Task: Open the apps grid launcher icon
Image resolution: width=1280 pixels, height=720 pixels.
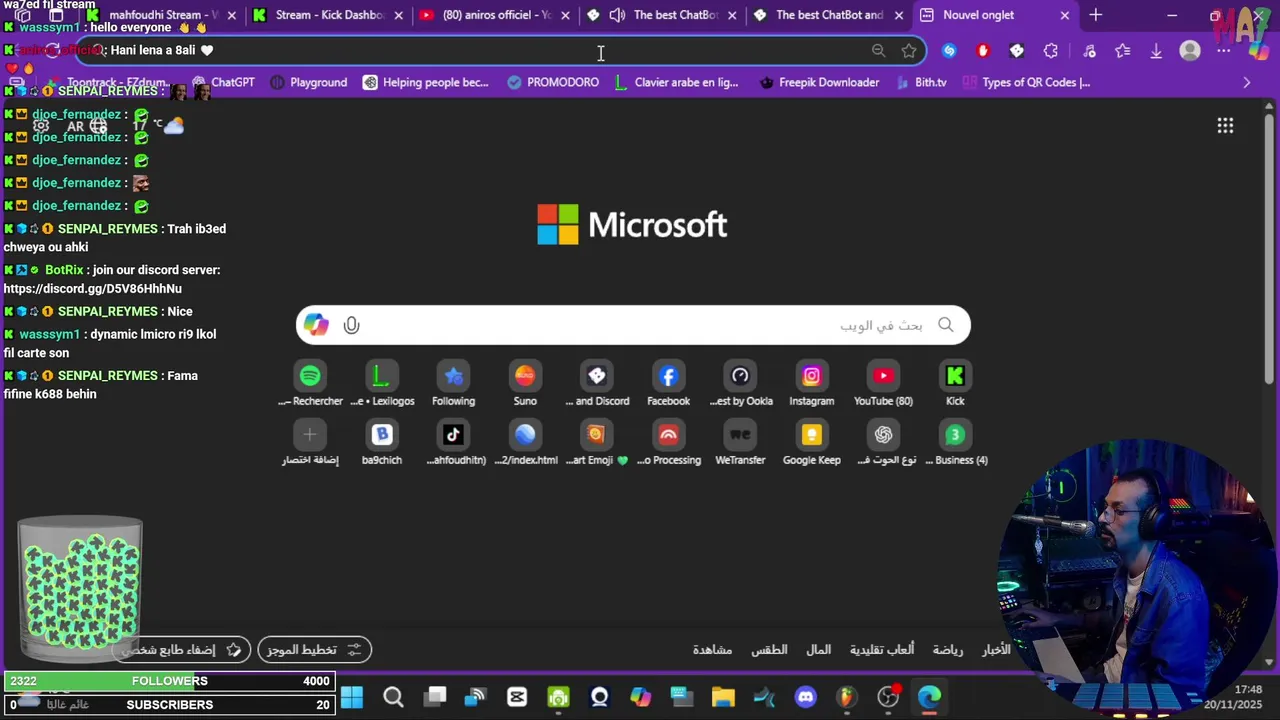Action: click(x=1225, y=125)
